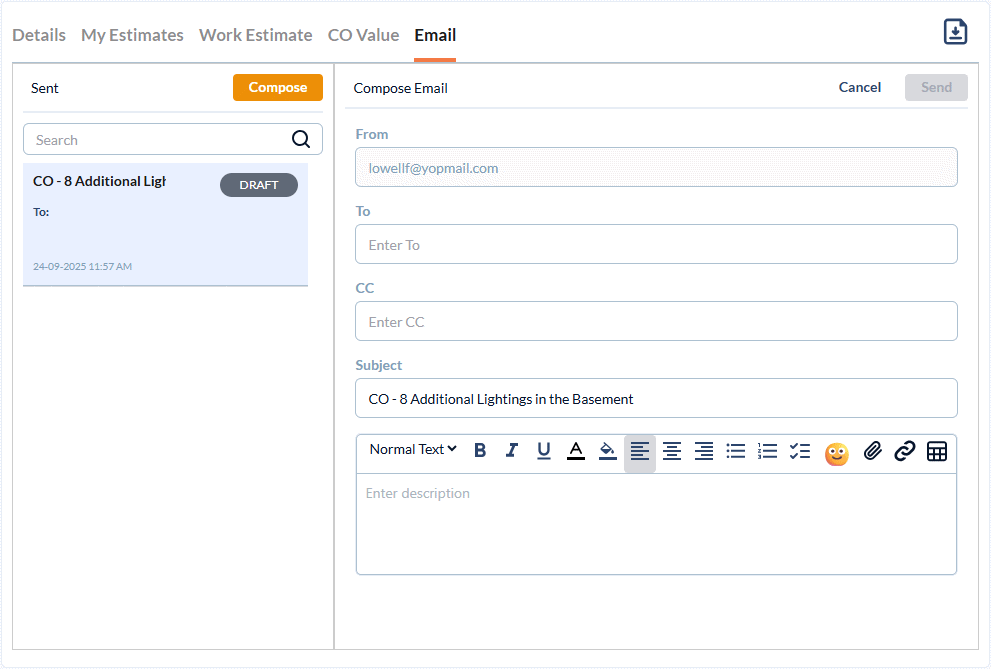Viewport: 991px width, 669px height.
Task: Switch to the My Estimates tab
Action: [132, 35]
